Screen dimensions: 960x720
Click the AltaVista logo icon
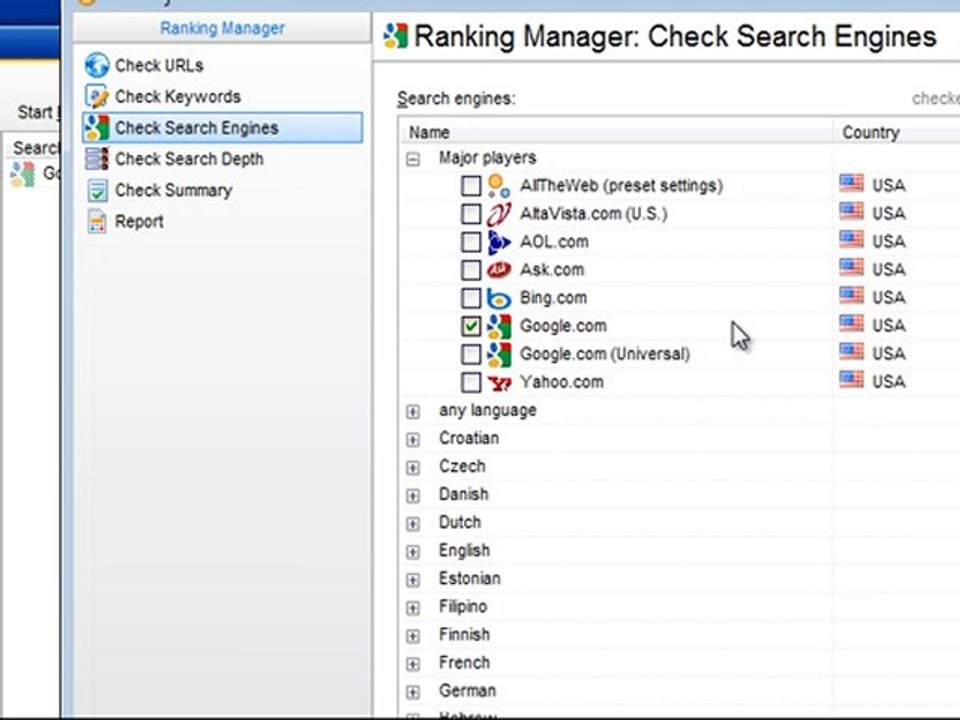point(498,214)
